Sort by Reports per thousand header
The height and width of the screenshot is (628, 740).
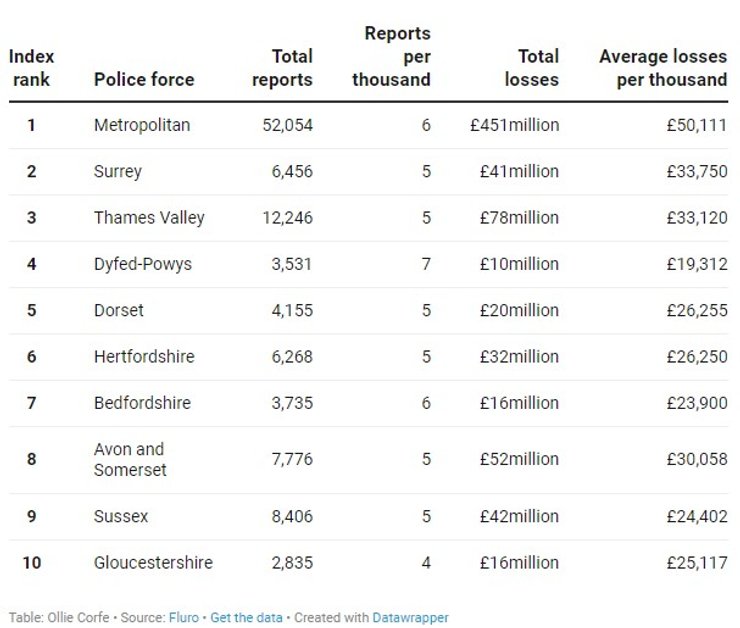pyautogui.click(x=392, y=56)
